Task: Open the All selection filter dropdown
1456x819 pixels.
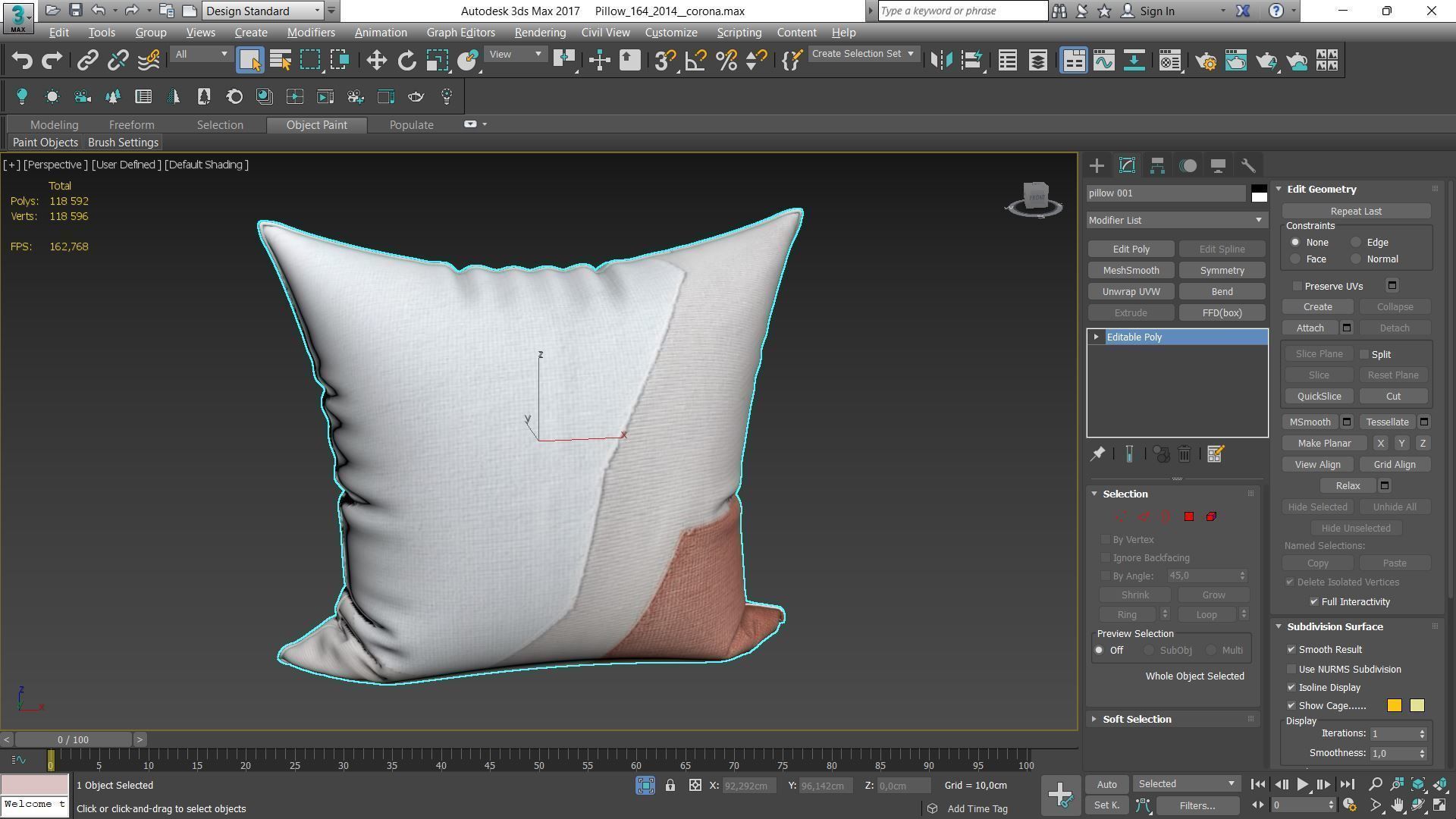Action: [x=200, y=55]
